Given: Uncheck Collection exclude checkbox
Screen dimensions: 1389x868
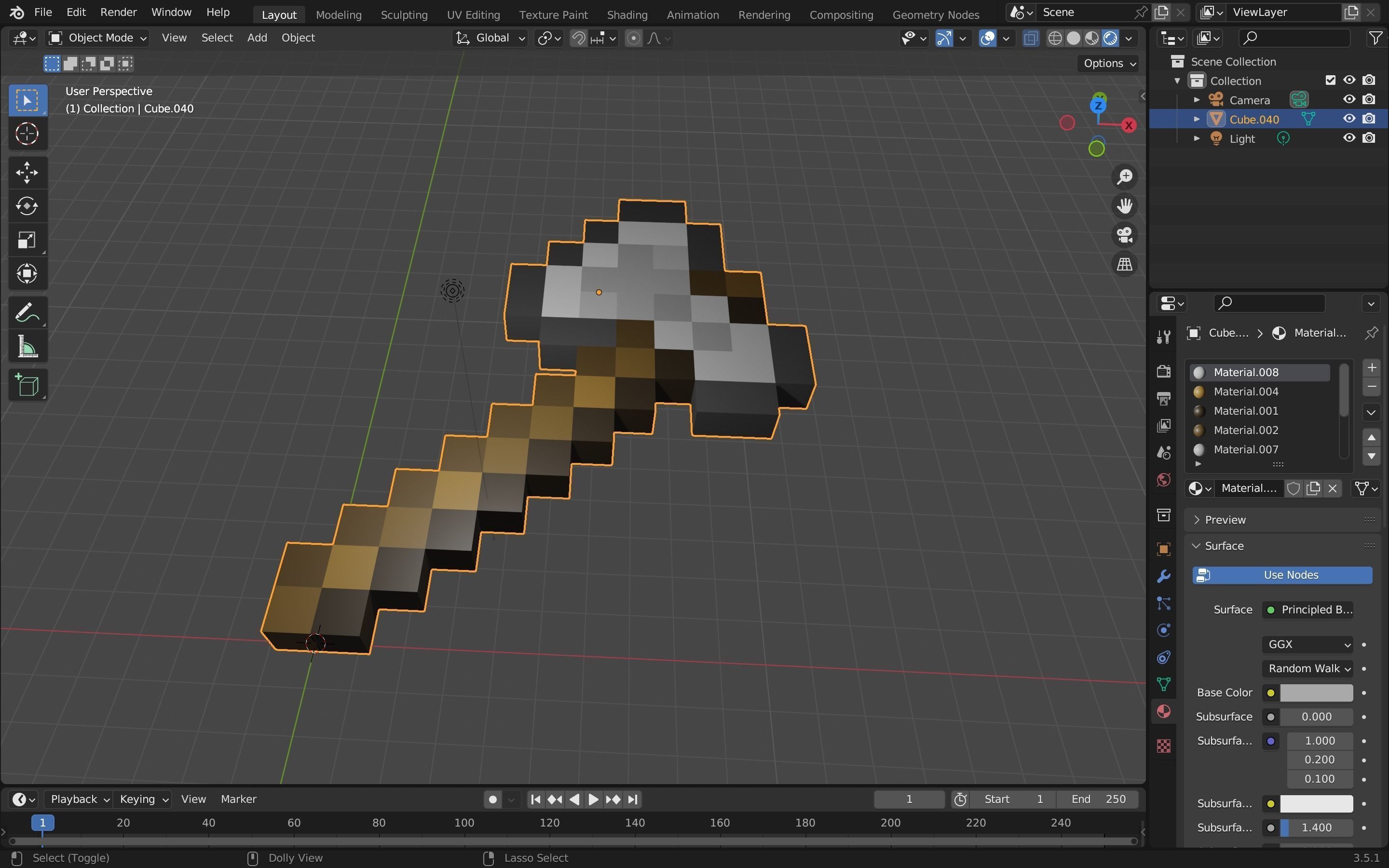Looking at the screenshot, I should pyautogui.click(x=1331, y=81).
